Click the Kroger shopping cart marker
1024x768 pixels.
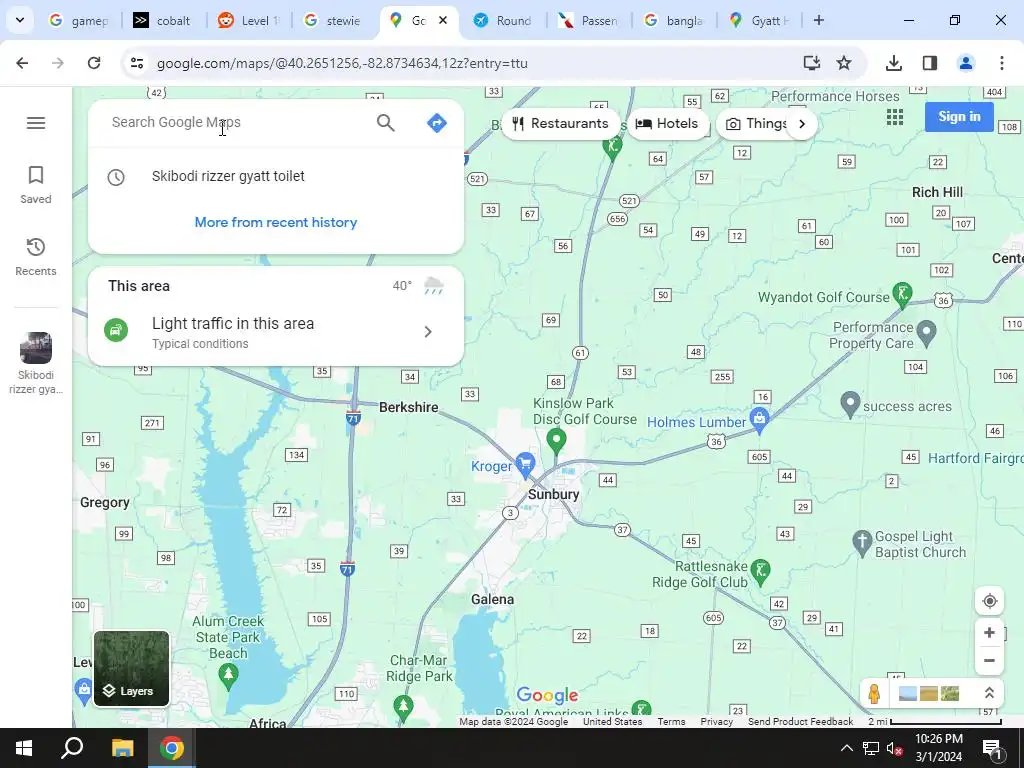pos(526,464)
